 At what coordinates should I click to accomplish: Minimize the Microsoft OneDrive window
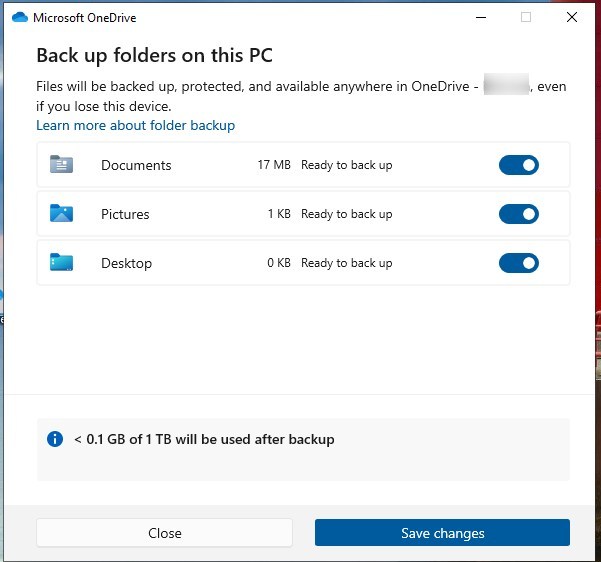[480, 17]
